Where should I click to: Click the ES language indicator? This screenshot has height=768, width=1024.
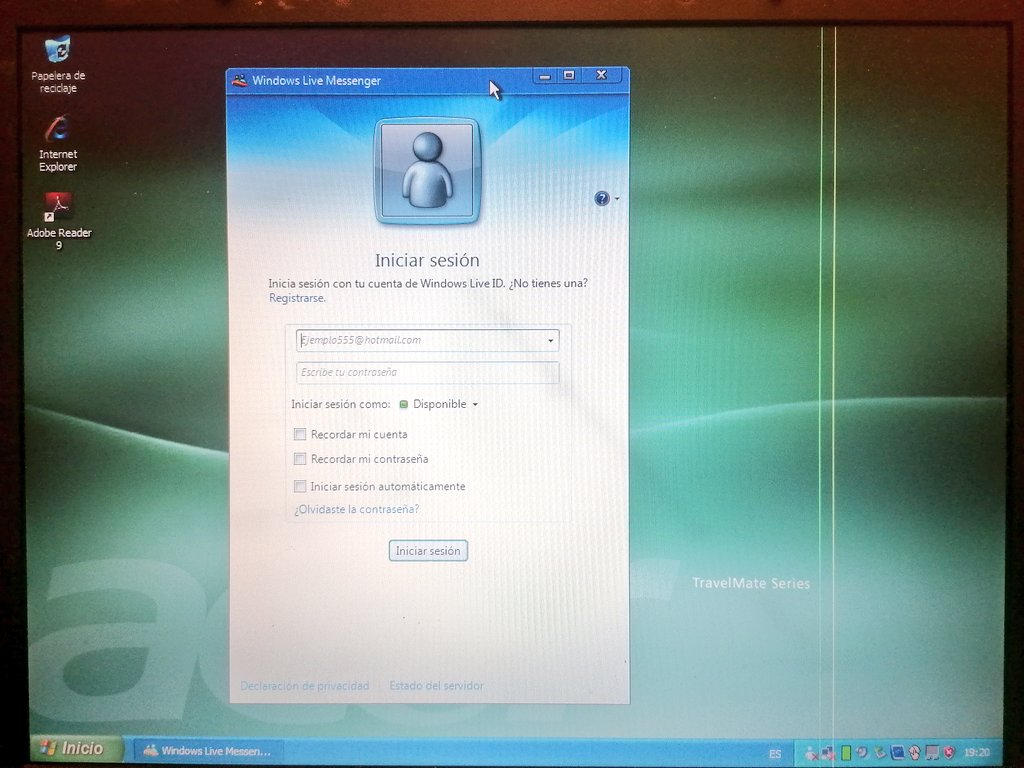click(775, 754)
